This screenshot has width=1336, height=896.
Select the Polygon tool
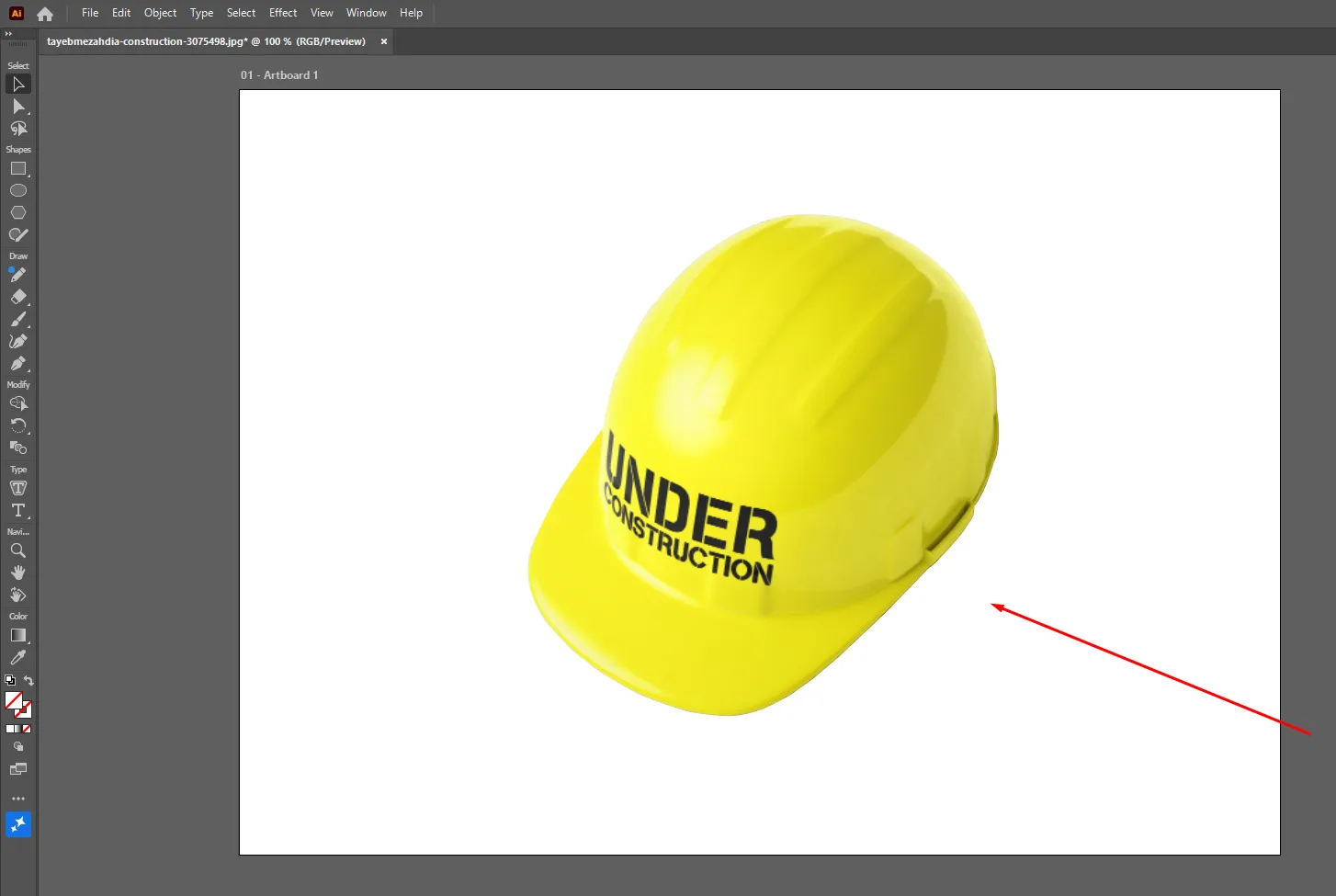18,212
